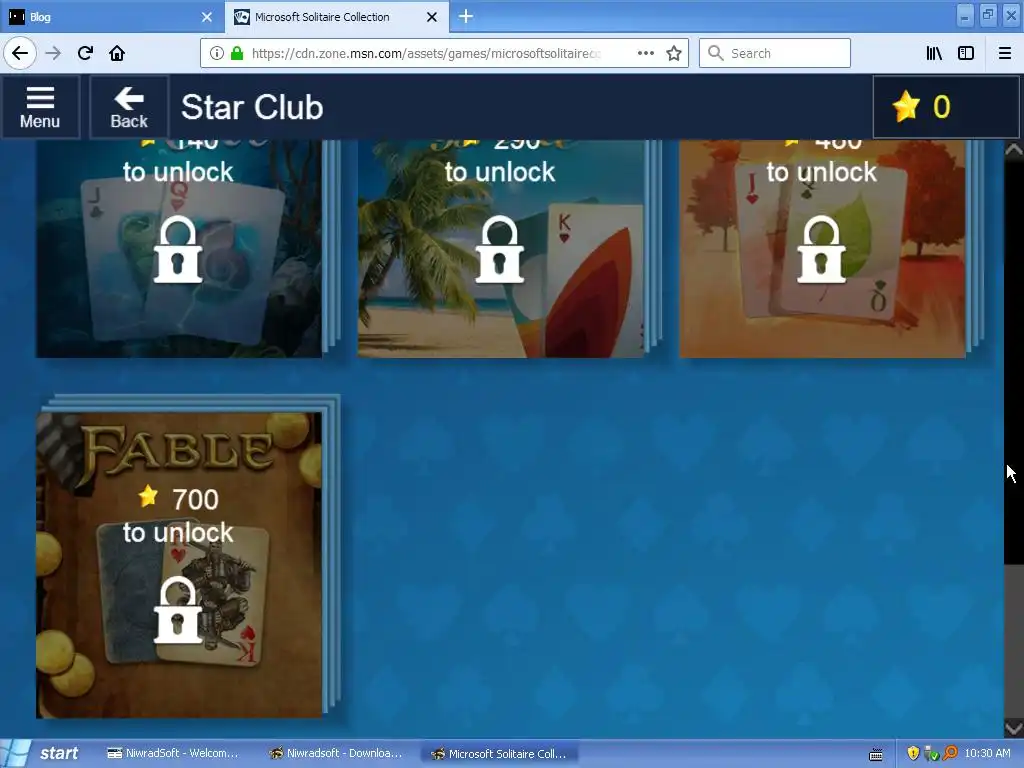Click the gold star score counter
Image resolution: width=1024 pixels, height=768 pixels.
pos(945,107)
